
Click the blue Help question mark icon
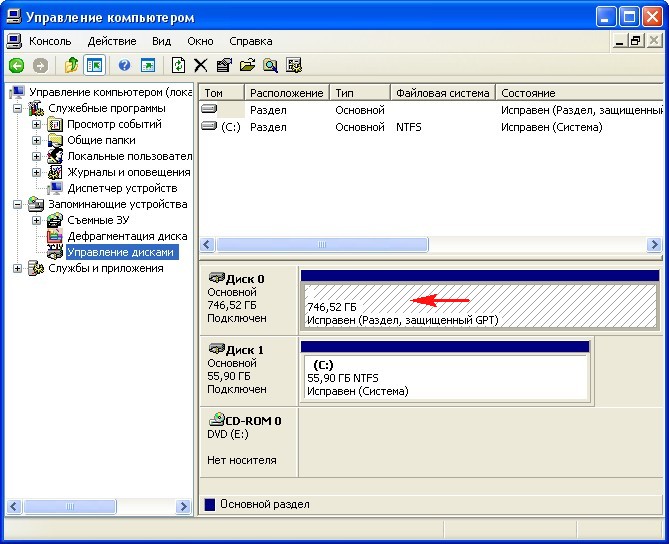pyautogui.click(x=124, y=65)
